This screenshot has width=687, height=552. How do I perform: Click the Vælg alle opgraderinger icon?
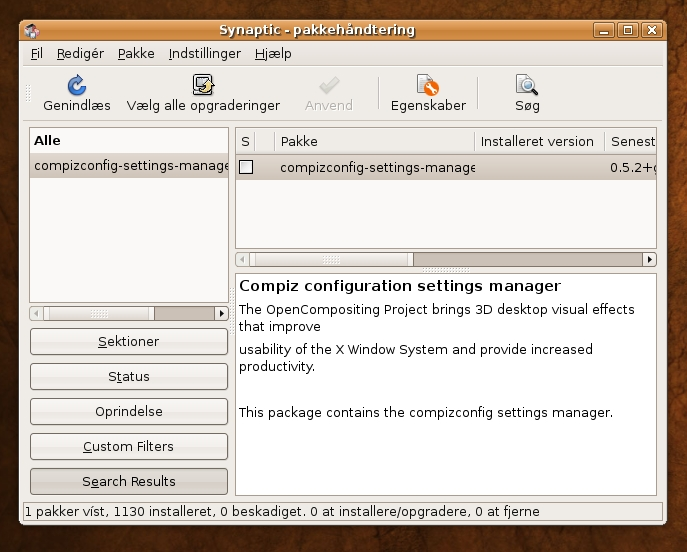point(203,86)
